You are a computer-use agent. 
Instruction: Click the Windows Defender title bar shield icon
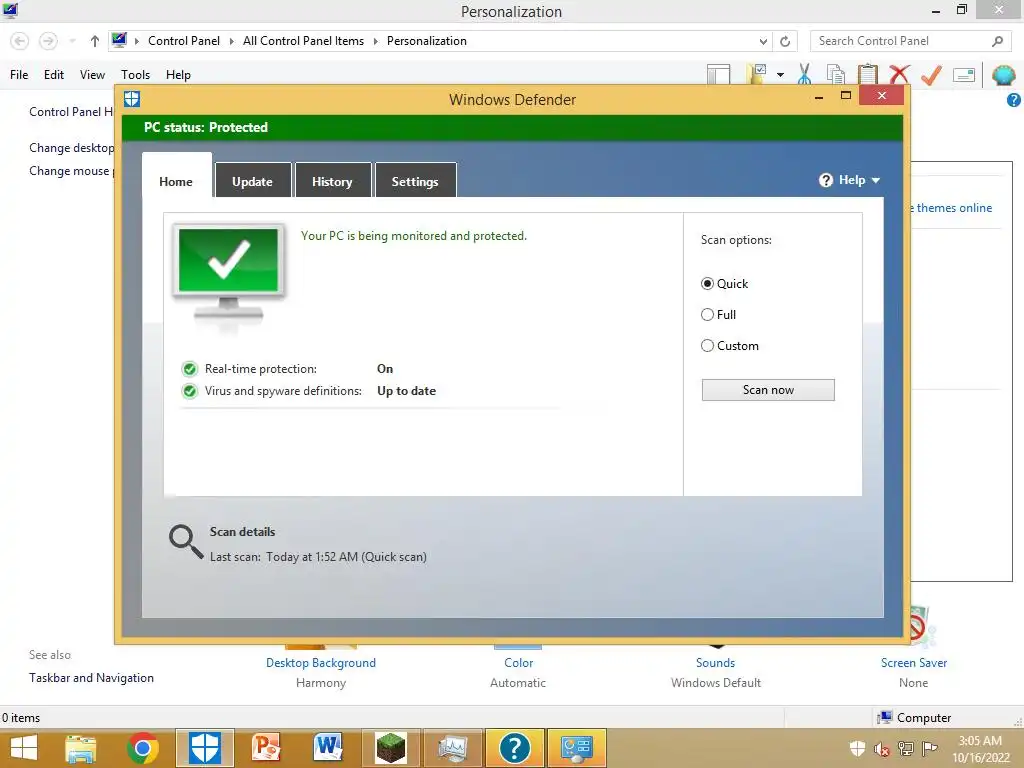click(x=132, y=99)
